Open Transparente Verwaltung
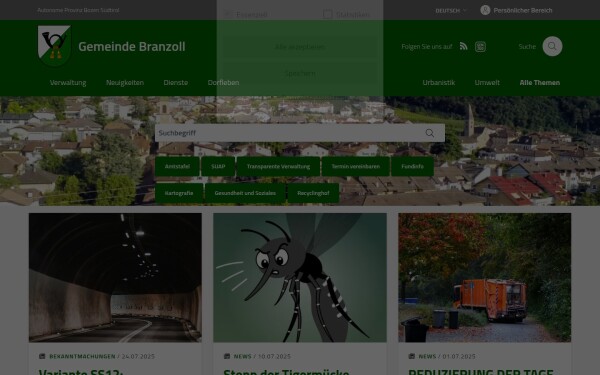Screen dimensions: 600x375 click(278, 166)
